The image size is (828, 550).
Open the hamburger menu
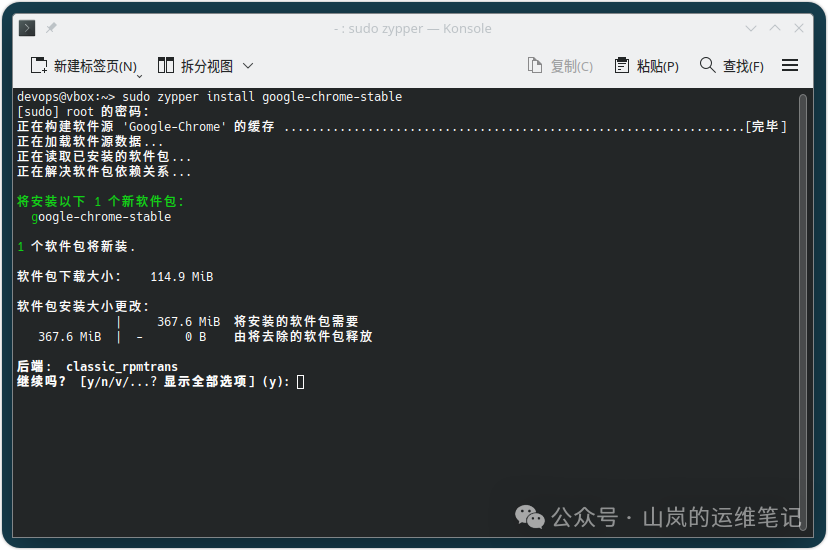pyautogui.click(x=790, y=65)
